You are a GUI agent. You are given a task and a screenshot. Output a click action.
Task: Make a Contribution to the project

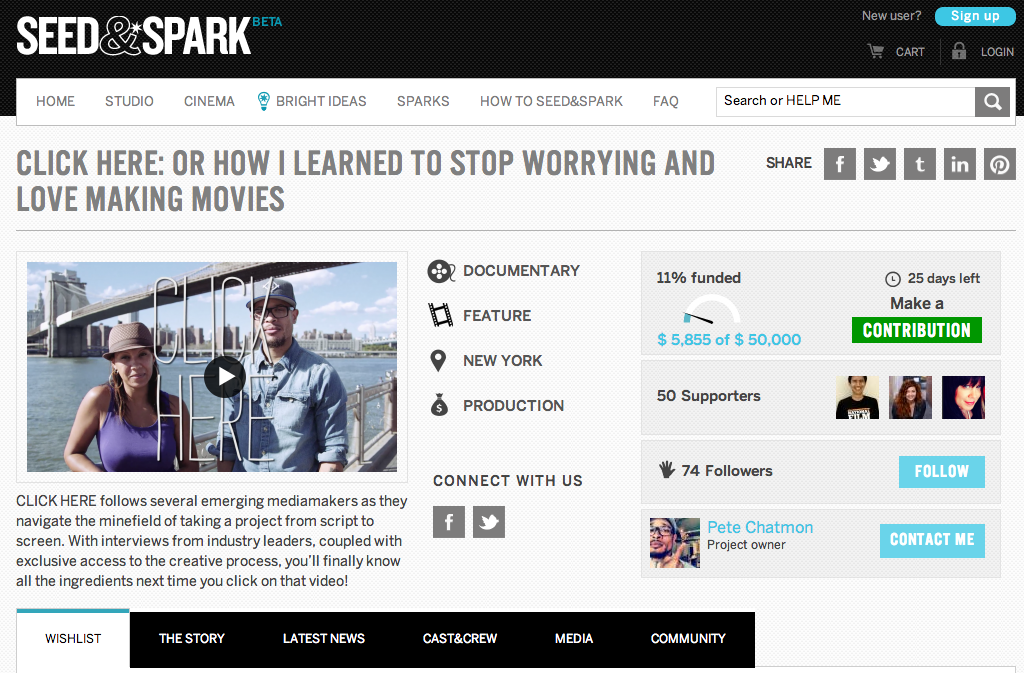[917, 330]
